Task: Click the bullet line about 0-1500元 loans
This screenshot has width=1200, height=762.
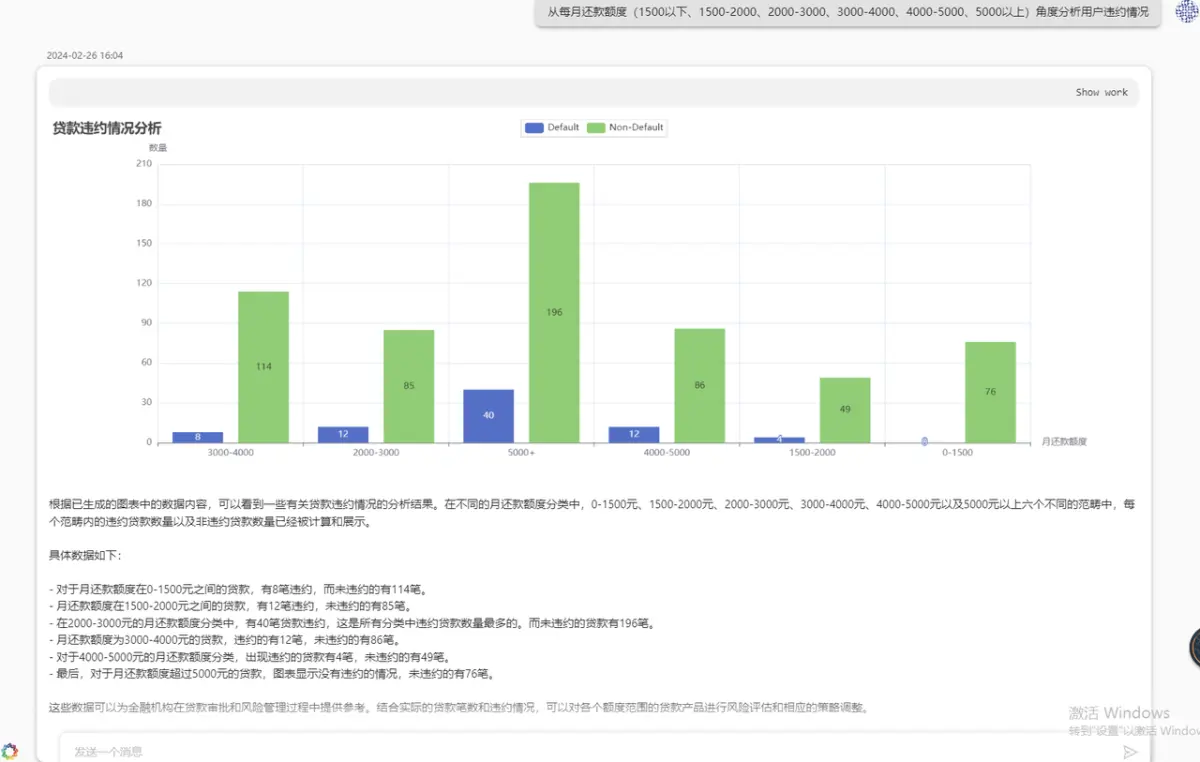Action: click(240, 589)
